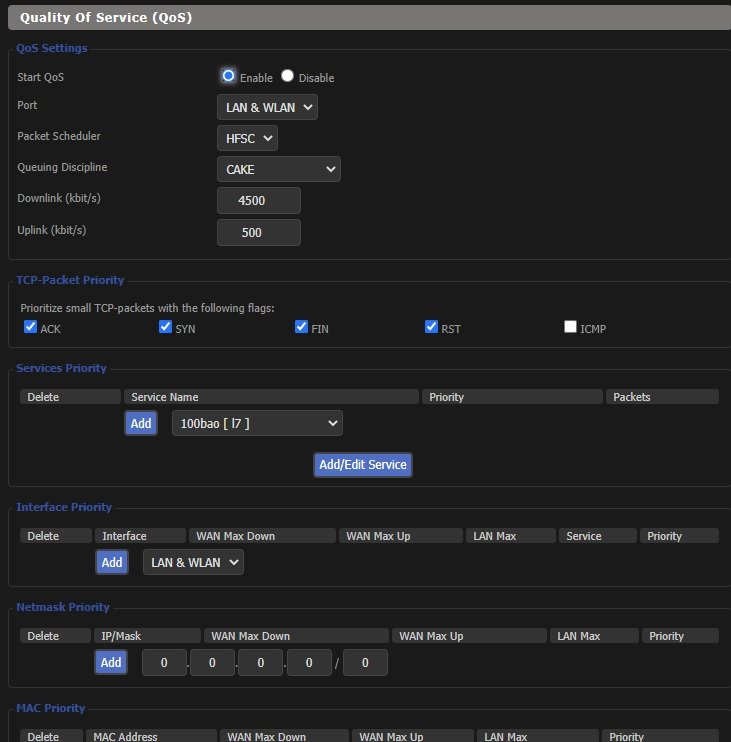Click the Downlink kbit/s input field
This screenshot has height=742, width=731.
click(x=258, y=200)
